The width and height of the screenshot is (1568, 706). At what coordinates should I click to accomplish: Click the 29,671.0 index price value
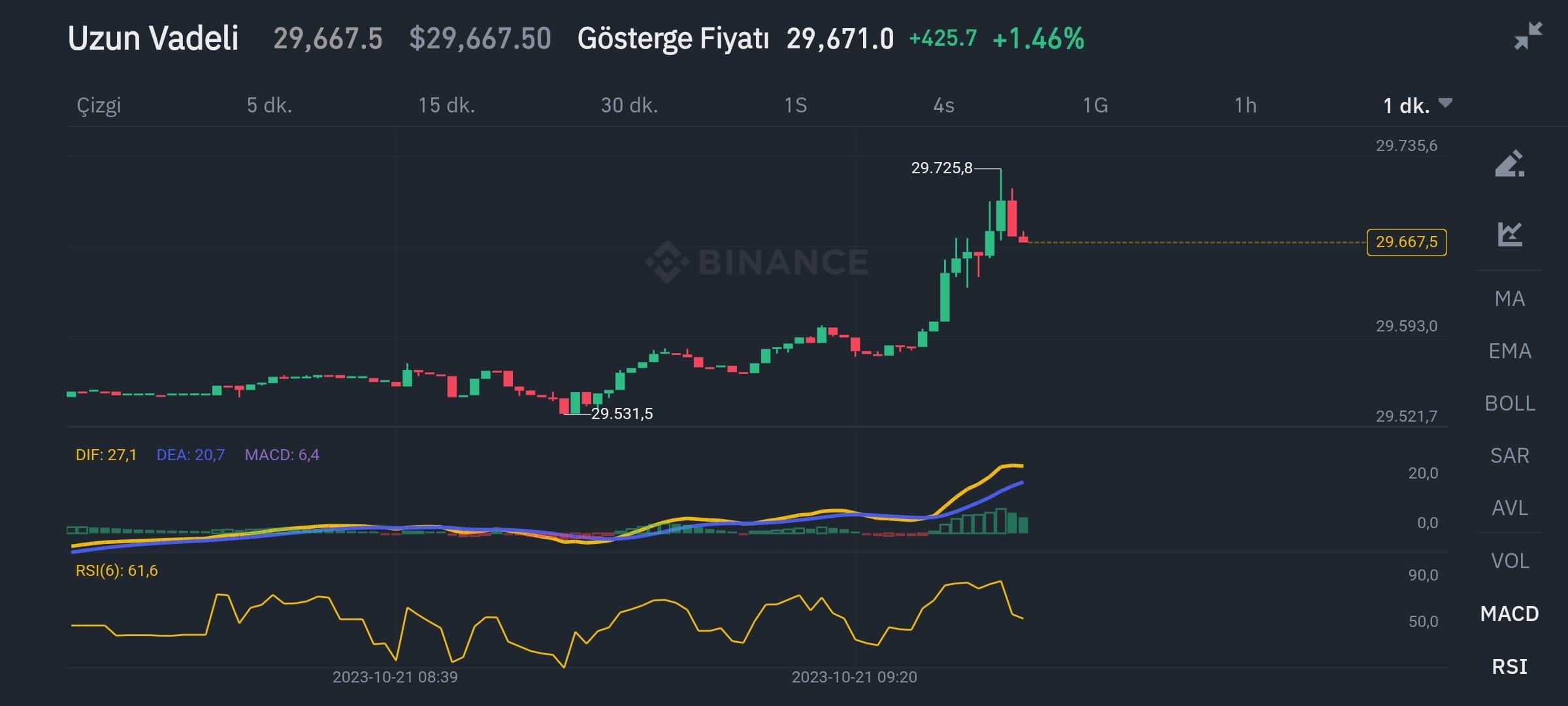840,39
